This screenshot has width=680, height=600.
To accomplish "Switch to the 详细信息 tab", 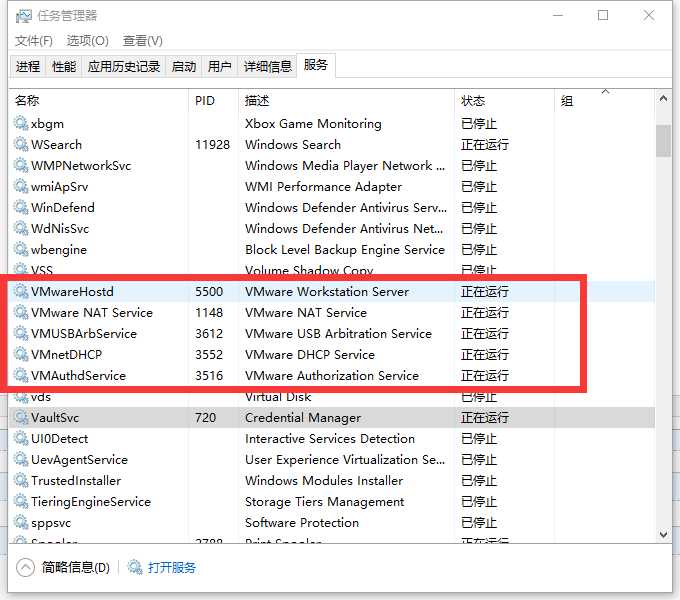I will coord(267,66).
